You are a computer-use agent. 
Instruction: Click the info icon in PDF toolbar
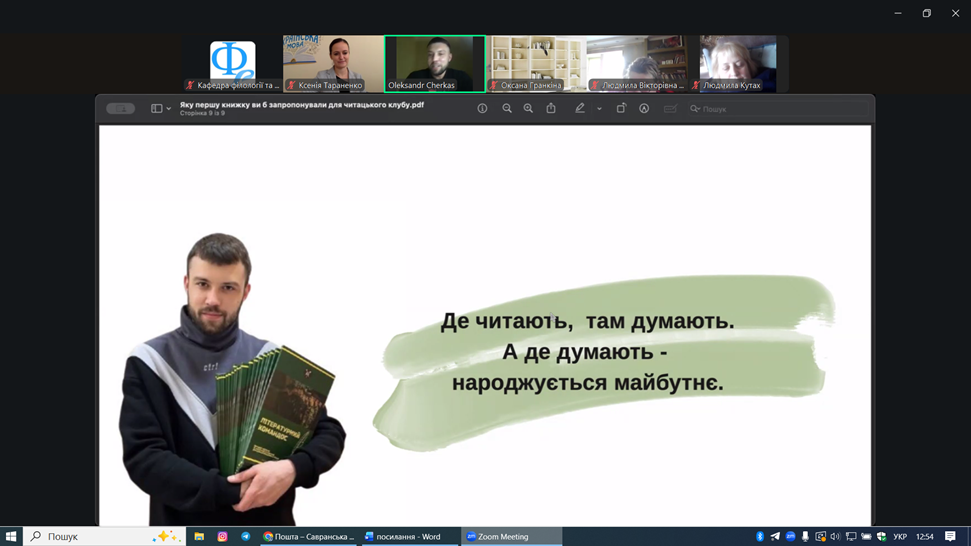pyautogui.click(x=482, y=109)
